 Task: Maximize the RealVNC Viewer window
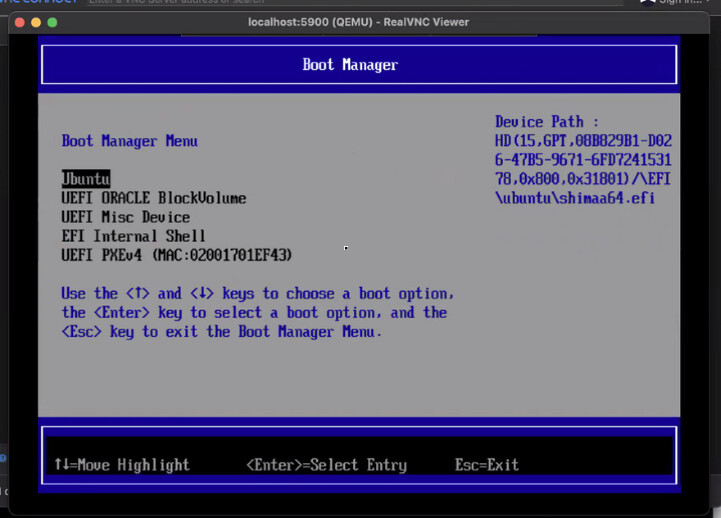click(x=52, y=22)
